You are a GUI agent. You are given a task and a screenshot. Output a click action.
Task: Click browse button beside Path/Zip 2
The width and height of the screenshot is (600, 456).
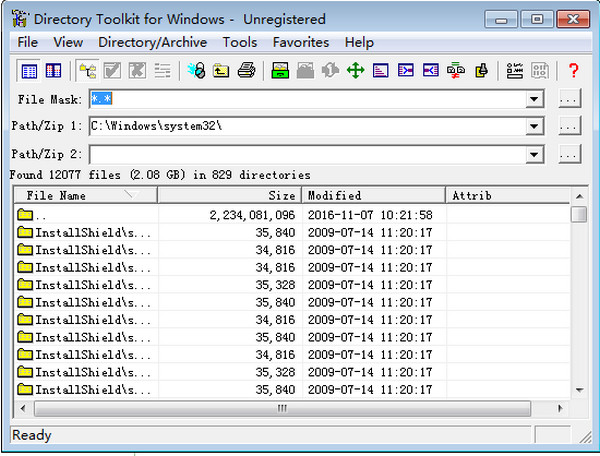tap(569, 154)
